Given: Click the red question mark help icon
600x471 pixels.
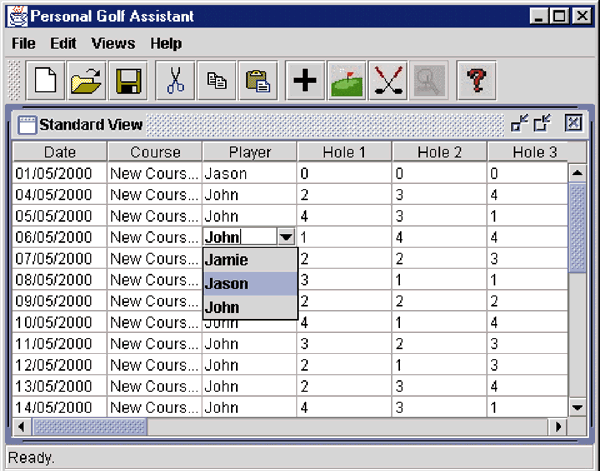Looking at the screenshot, I should pyautogui.click(x=477, y=81).
